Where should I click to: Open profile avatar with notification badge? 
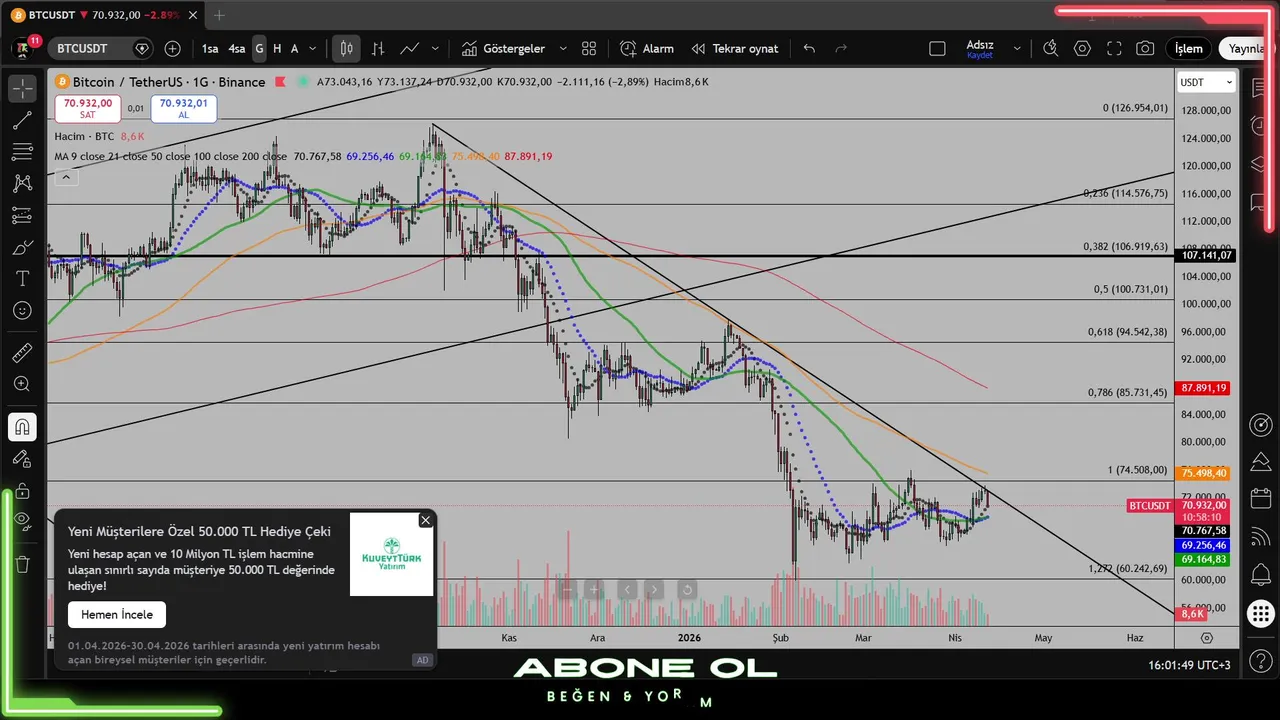click(x=24, y=47)
